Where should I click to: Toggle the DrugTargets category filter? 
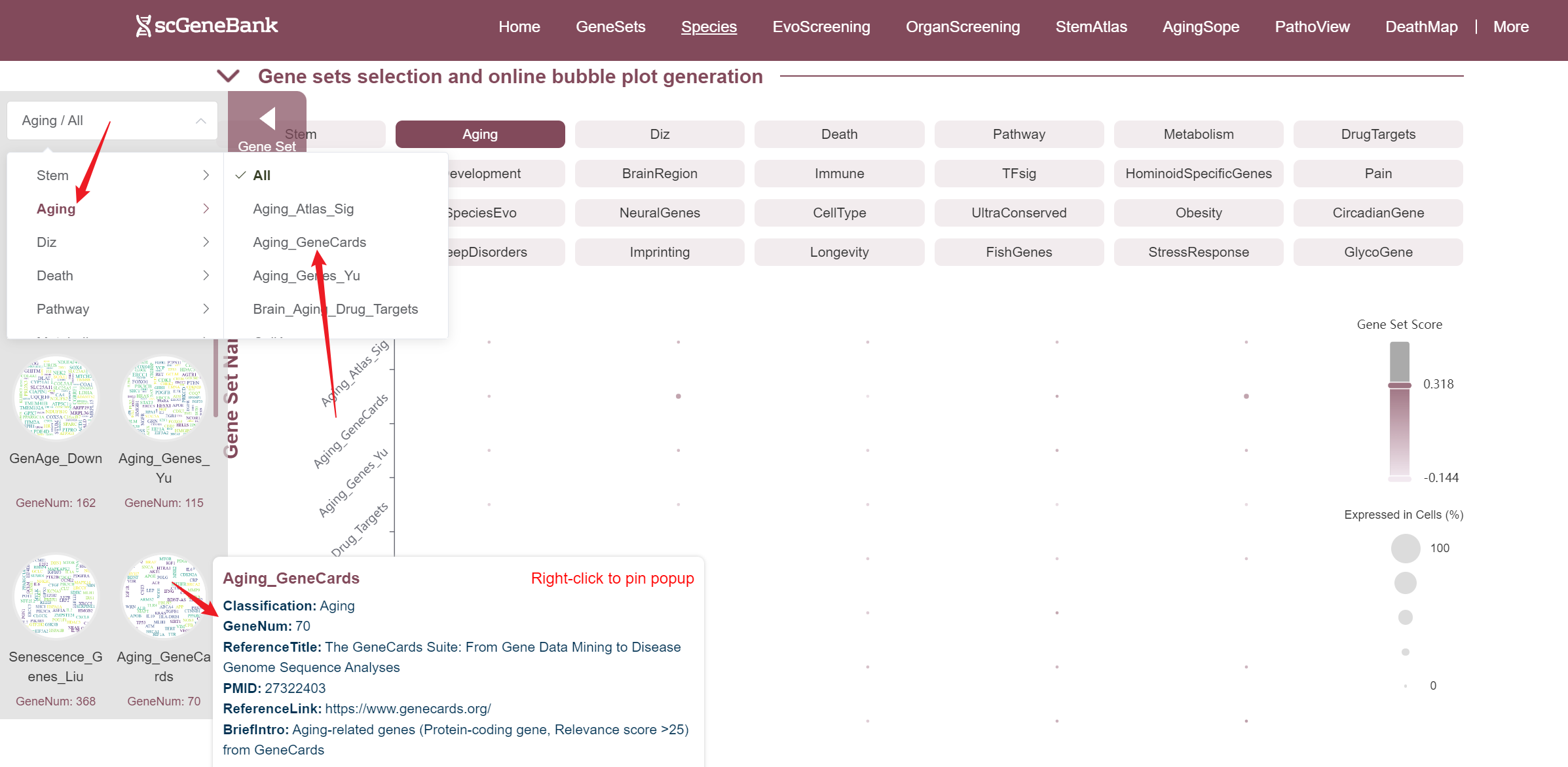pos(1378,134)
